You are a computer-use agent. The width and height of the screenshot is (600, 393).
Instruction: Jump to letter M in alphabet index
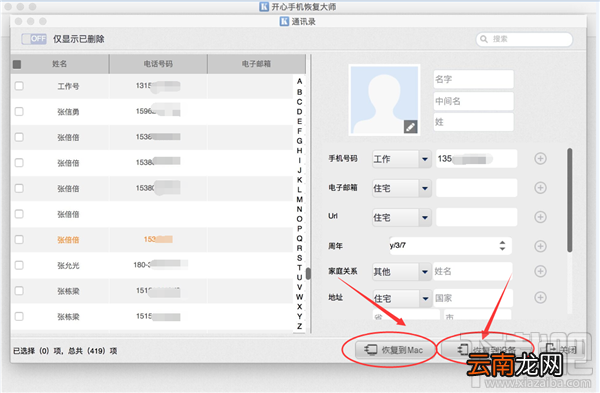(299, 199)
